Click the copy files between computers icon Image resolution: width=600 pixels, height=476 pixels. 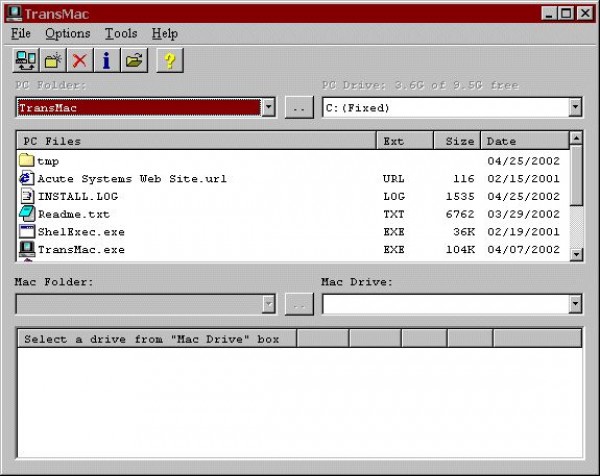pyautogui.click(x=26, y=61)
